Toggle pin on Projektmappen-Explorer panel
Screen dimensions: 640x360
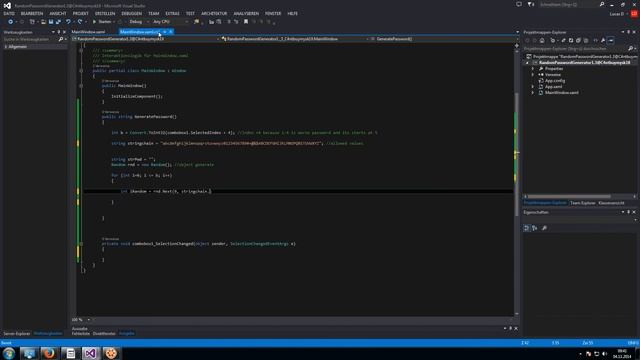tap(628, 32)
